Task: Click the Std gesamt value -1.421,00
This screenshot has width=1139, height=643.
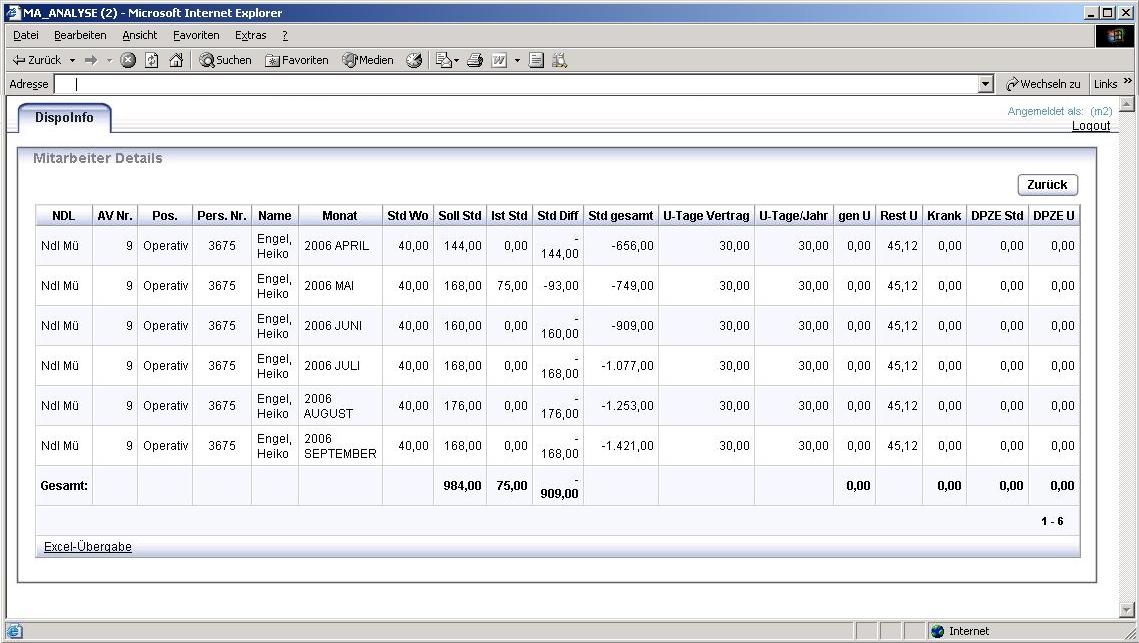Action: [x=628, y=445]
